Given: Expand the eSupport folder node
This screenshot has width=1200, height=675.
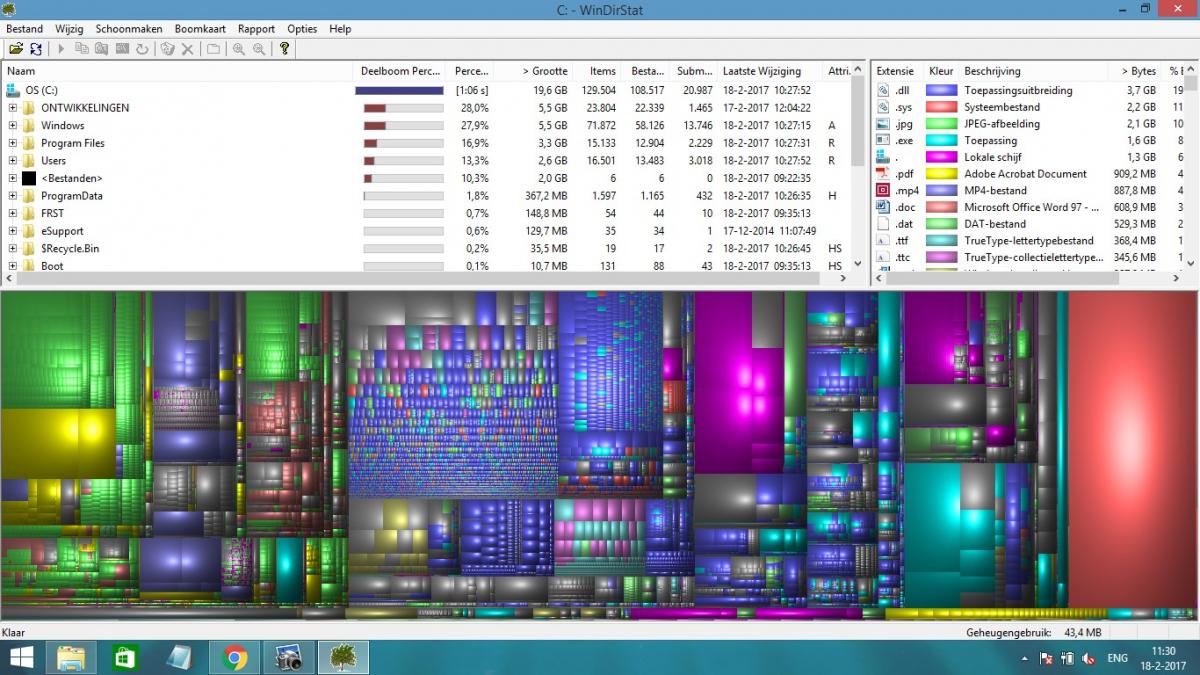Looking at the screenshot, I should (13, 231).
